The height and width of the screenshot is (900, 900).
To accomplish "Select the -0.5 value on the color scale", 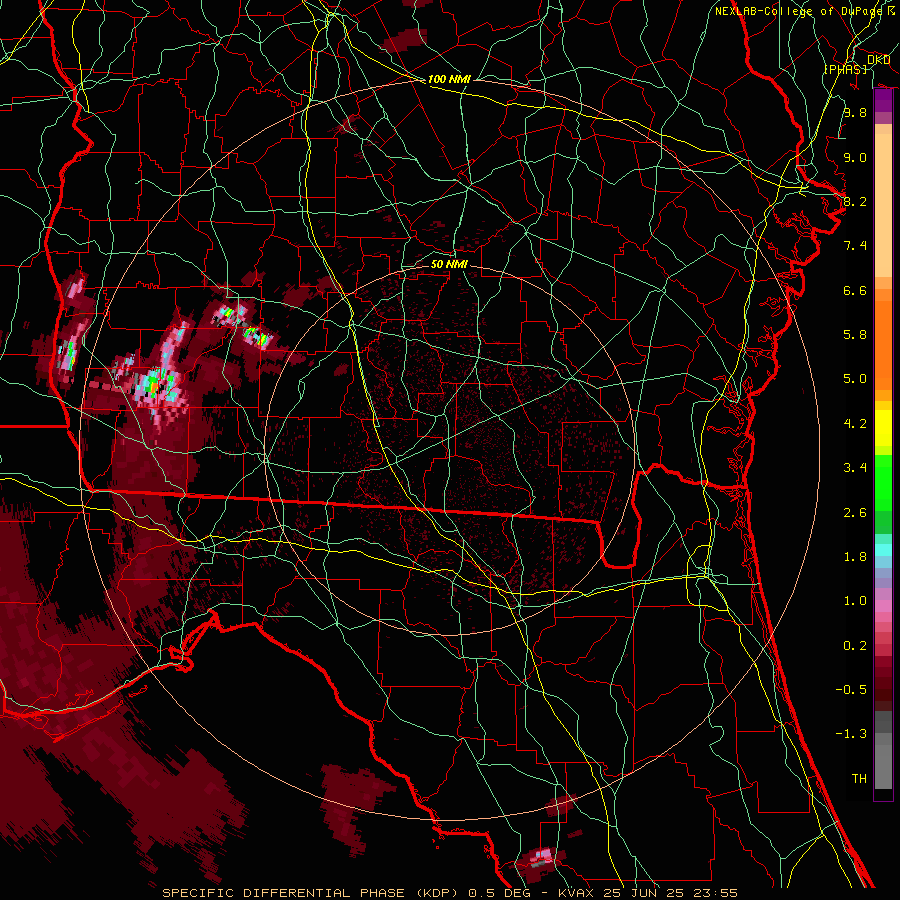I will click(x=851, y=690).
